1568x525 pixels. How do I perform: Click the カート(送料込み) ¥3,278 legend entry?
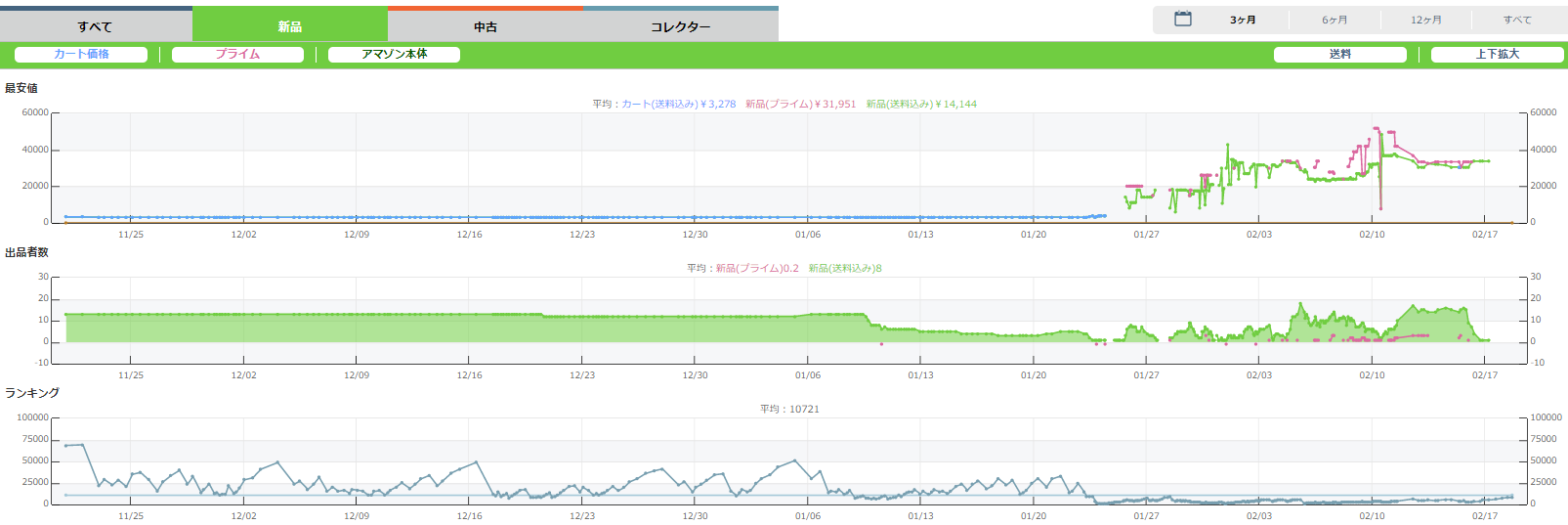point(678,104)
